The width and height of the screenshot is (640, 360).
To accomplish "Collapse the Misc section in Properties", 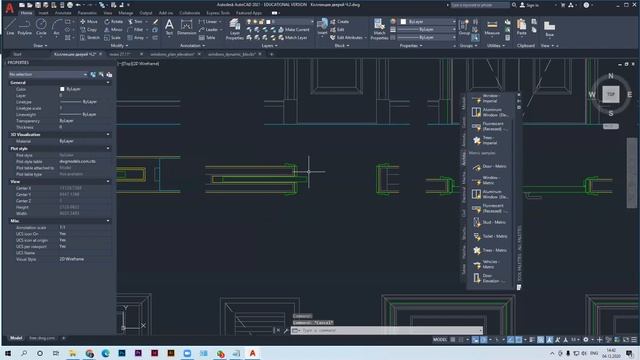I will [x=108, y=221].
